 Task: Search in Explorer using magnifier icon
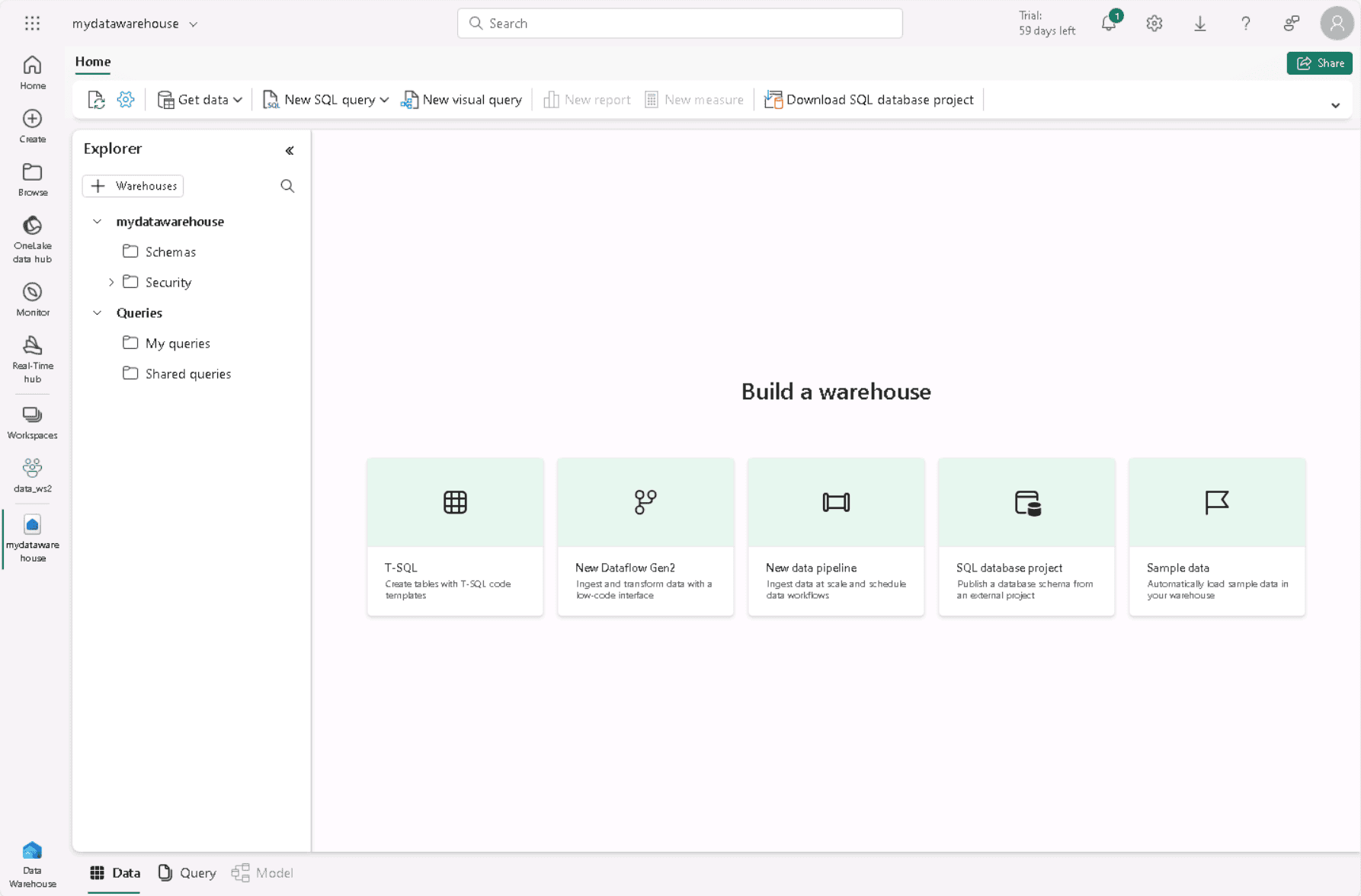(x=287, y=186)
